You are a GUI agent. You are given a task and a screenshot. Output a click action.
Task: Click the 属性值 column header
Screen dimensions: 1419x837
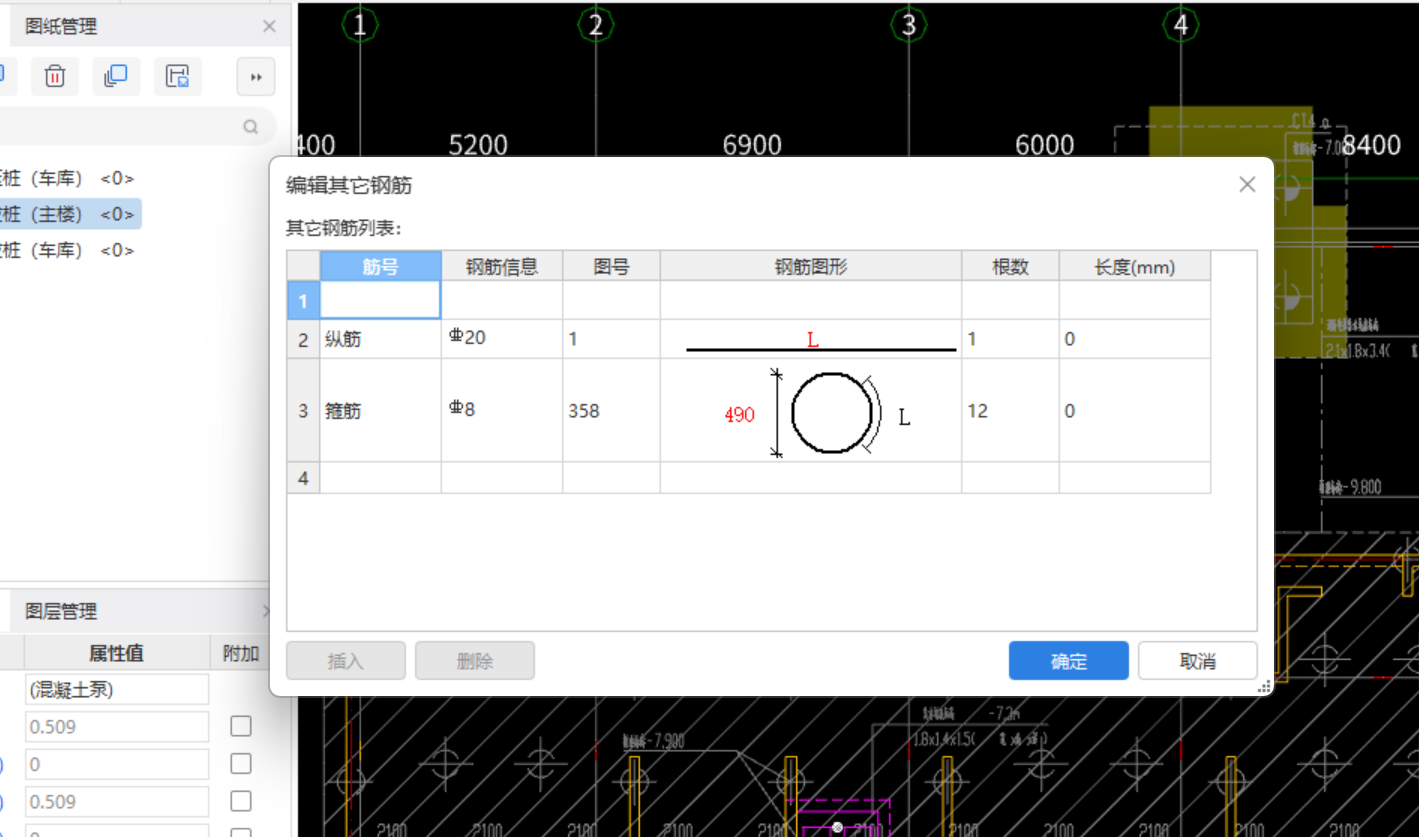(116, 653)
